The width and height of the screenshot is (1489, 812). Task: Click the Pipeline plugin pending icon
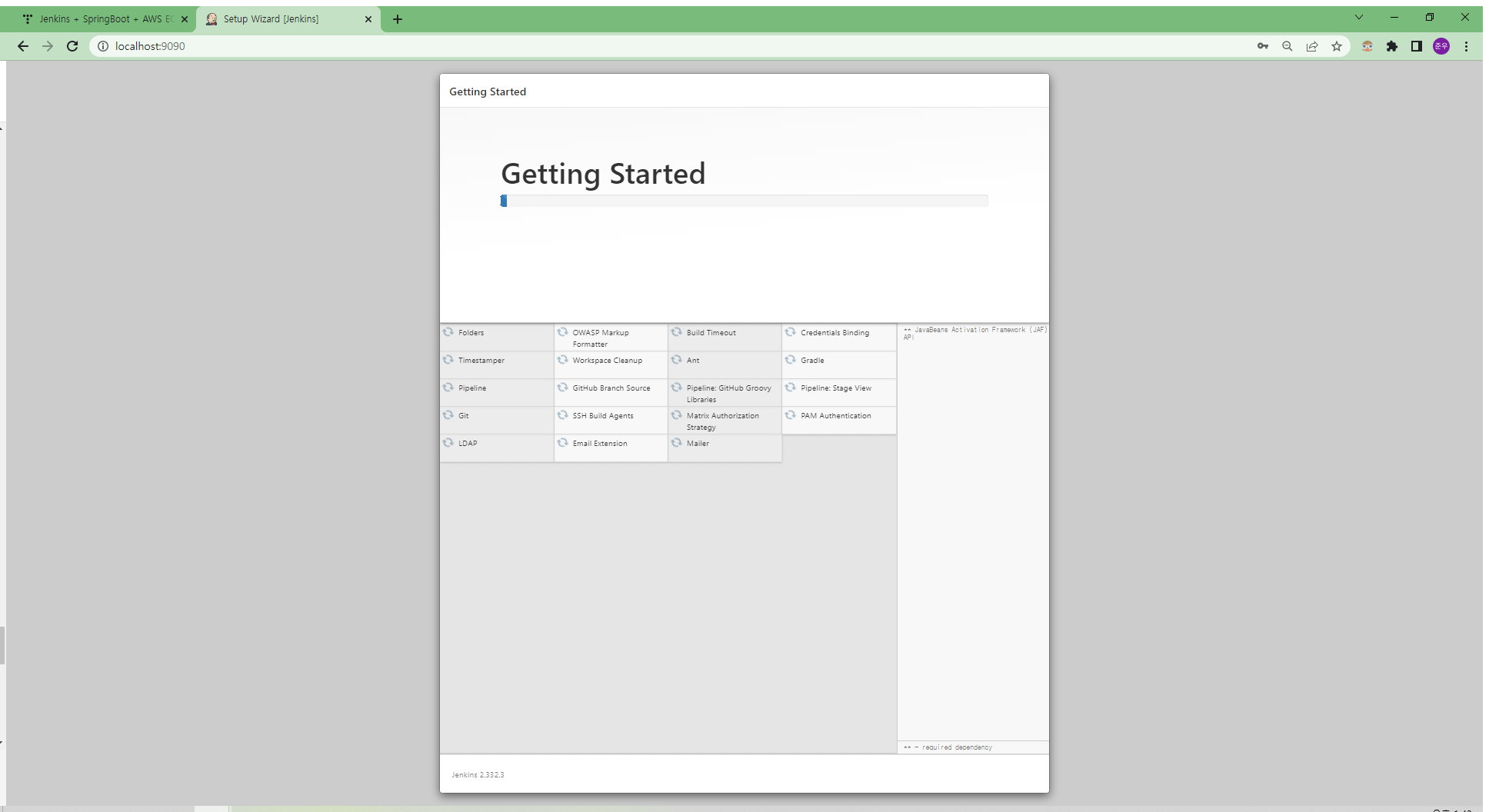448,388
